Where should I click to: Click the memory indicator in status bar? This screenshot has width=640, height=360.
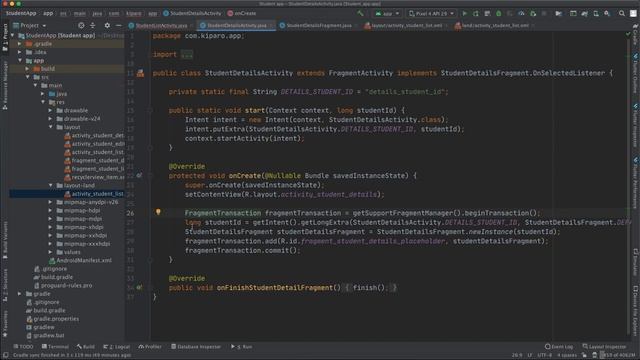click(618, 355)
